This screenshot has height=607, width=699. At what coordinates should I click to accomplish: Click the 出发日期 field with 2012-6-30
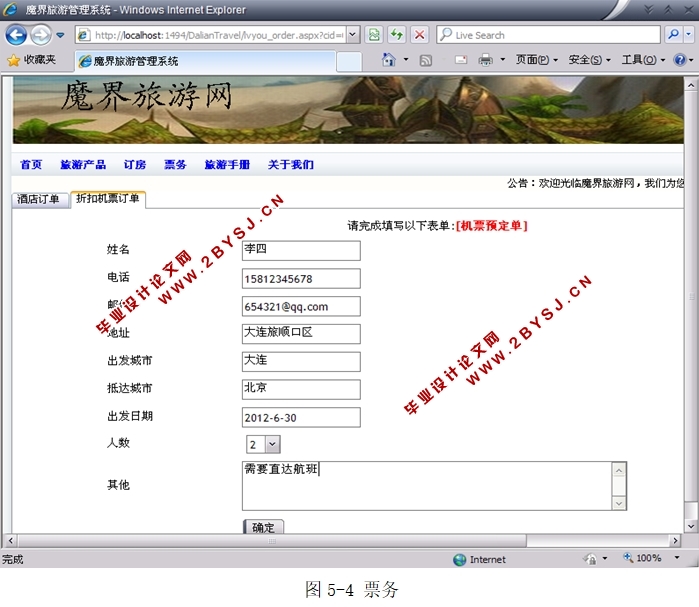pyautogui.click(x=301, y=417)
